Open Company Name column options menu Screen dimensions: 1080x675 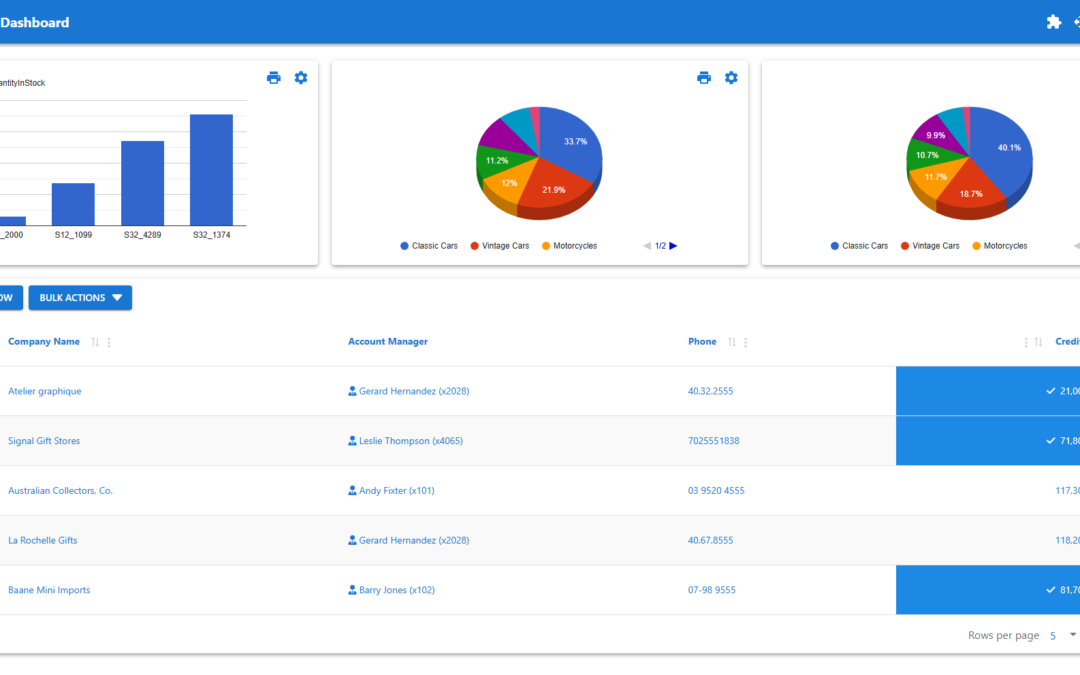(109, 342)
